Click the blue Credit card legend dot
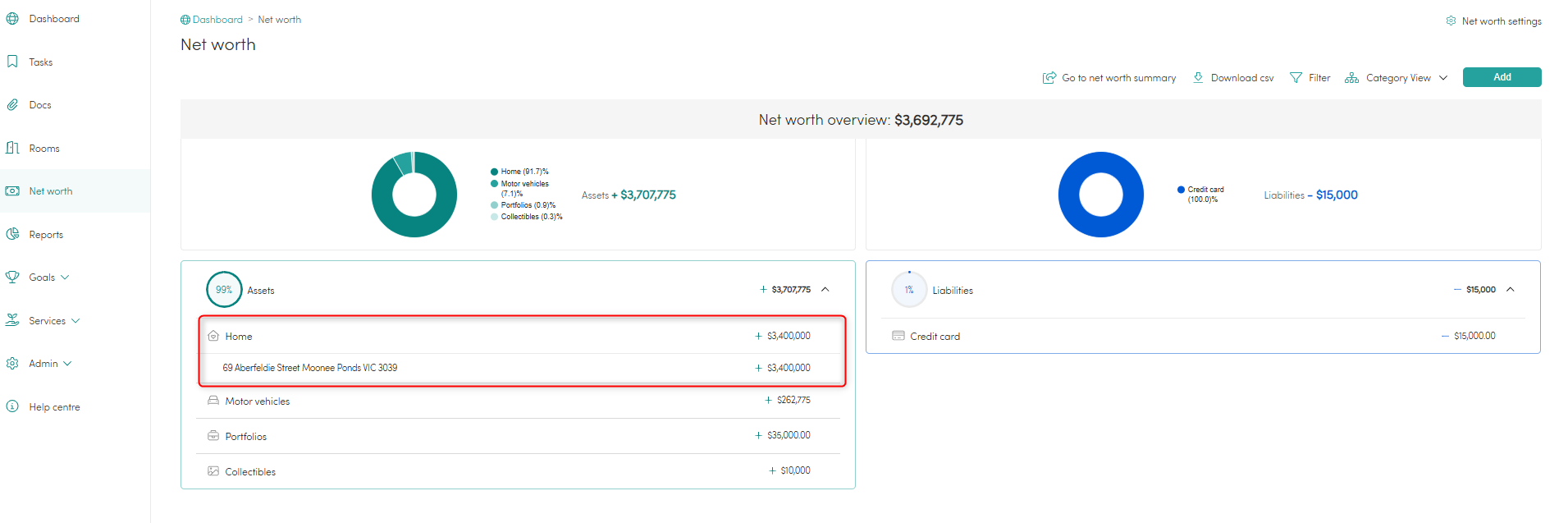Screen dimensions: 1568x523 [x=1181, y=190]
